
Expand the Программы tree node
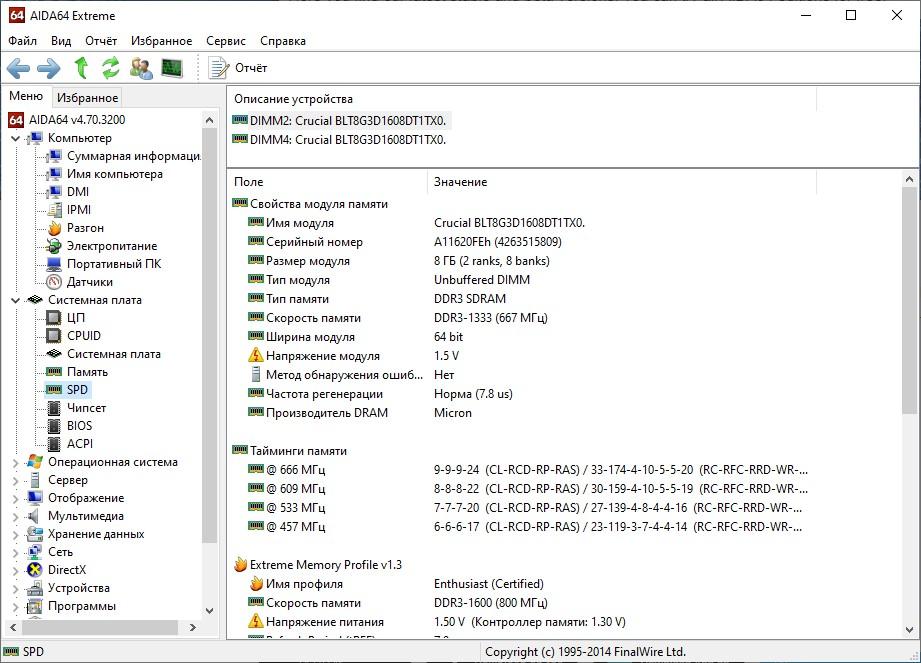[x=15, y=607]
